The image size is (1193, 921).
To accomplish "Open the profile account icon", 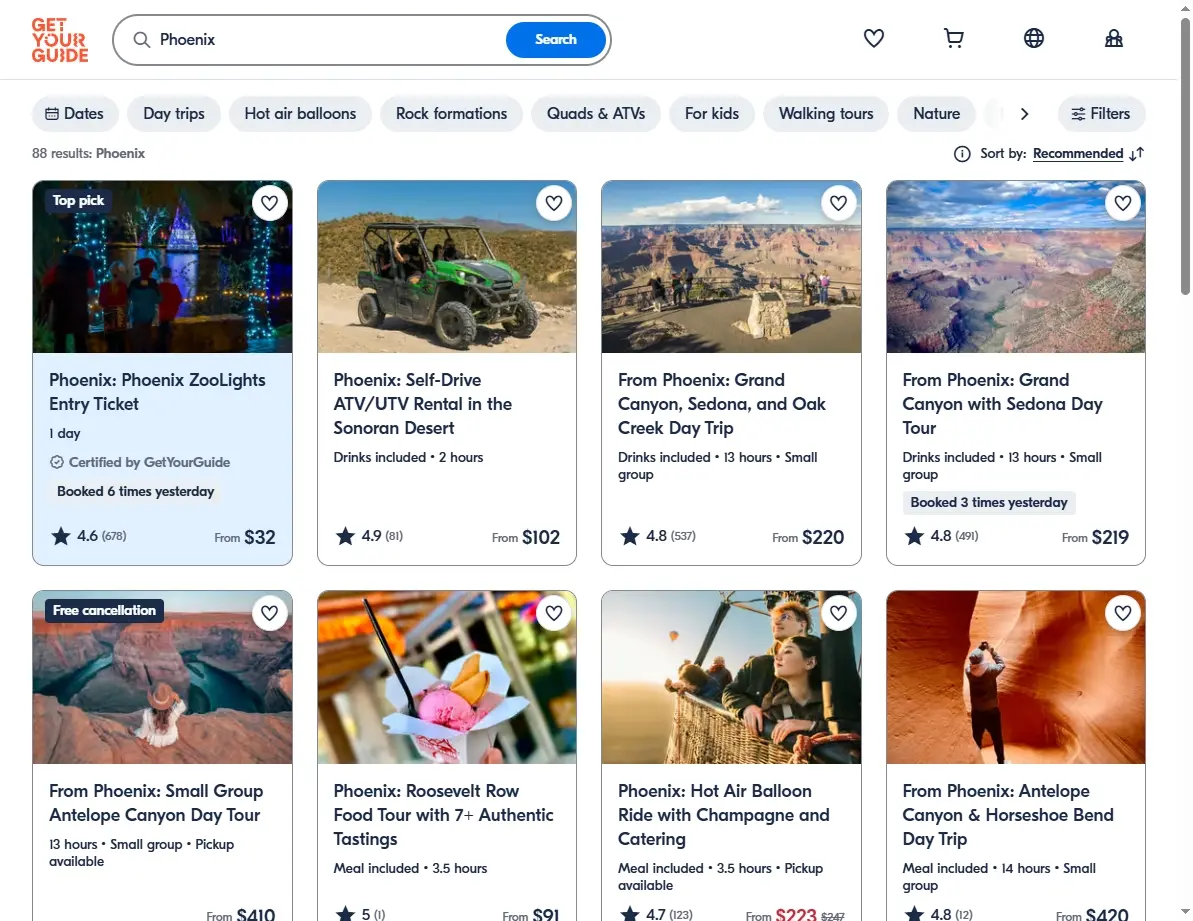I will click(1114, 38).
